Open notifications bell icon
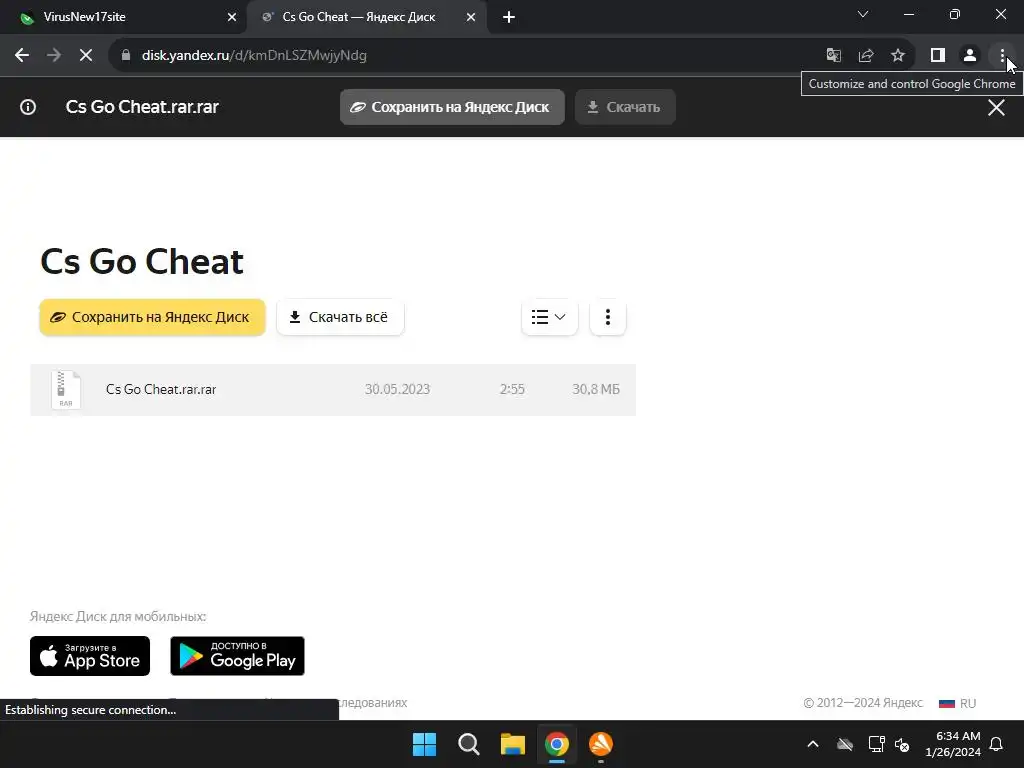 (x=997, y=744)
